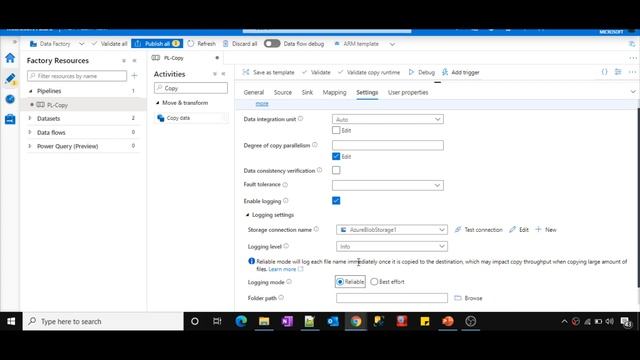Click the 'more' link below tabs
The image size is (640, 360).
coord(262,104)
